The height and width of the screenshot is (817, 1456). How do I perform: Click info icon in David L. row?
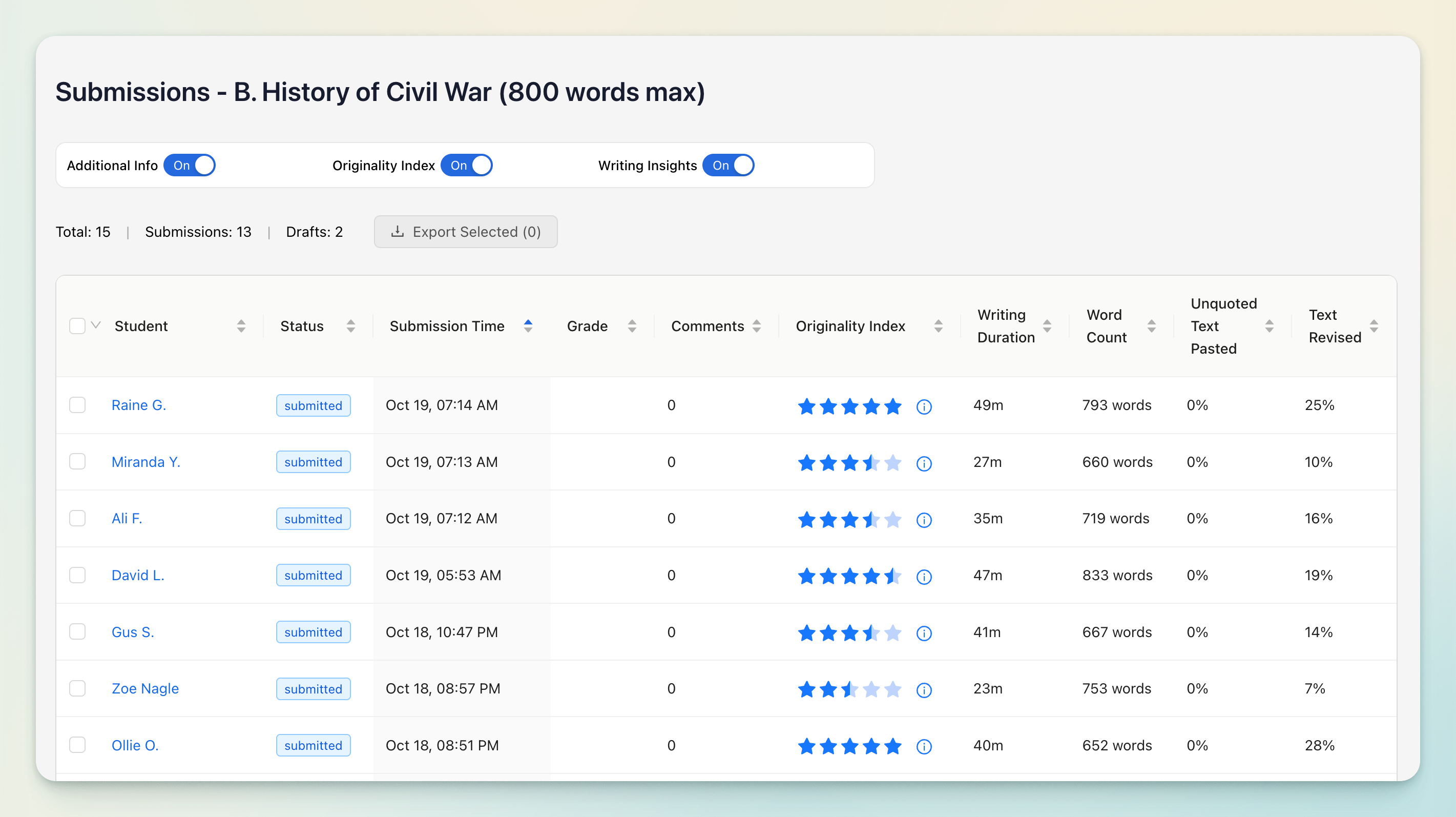[x=924, y=576]
